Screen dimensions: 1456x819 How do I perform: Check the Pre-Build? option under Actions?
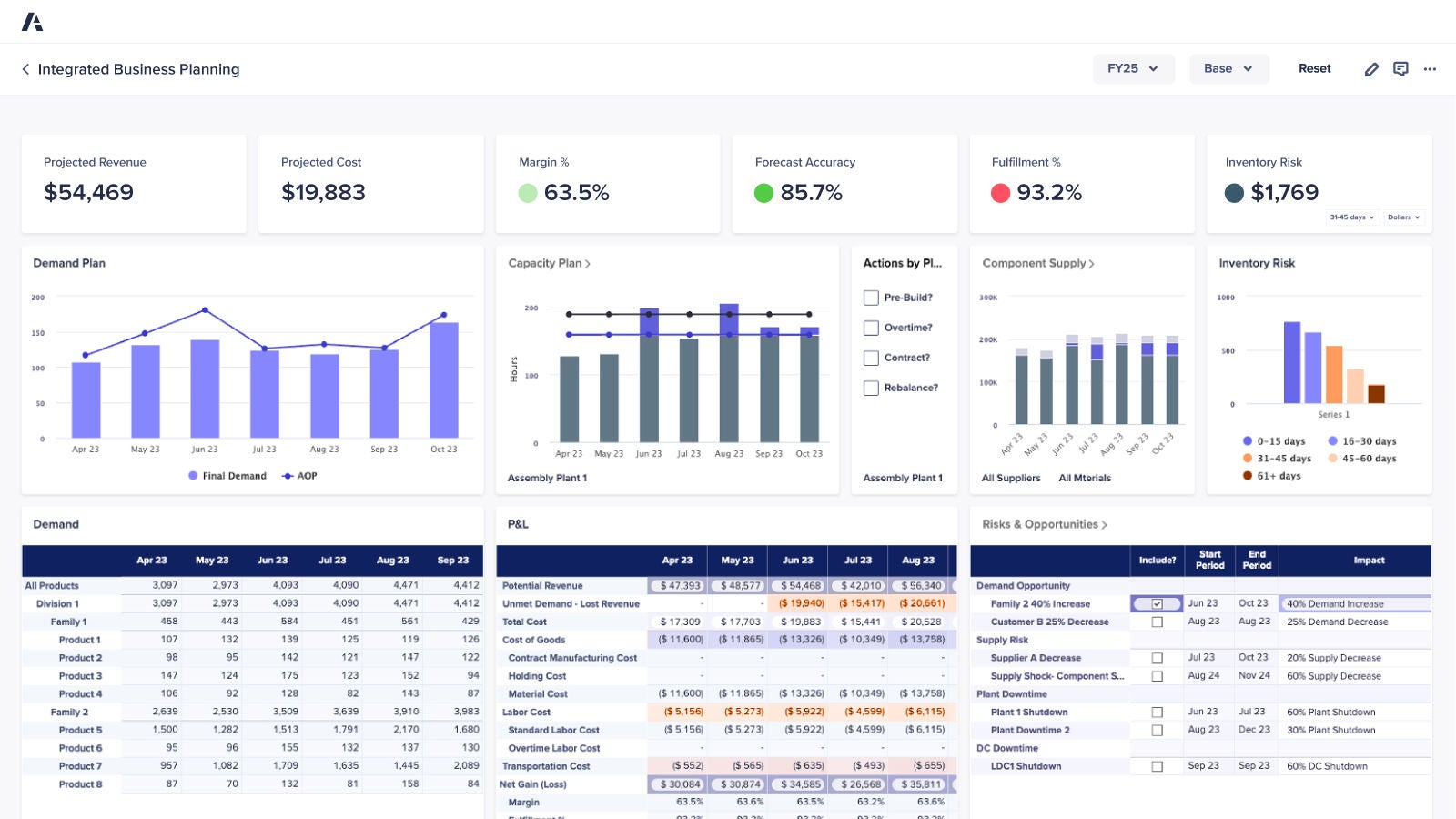click(x=870, y=298)
